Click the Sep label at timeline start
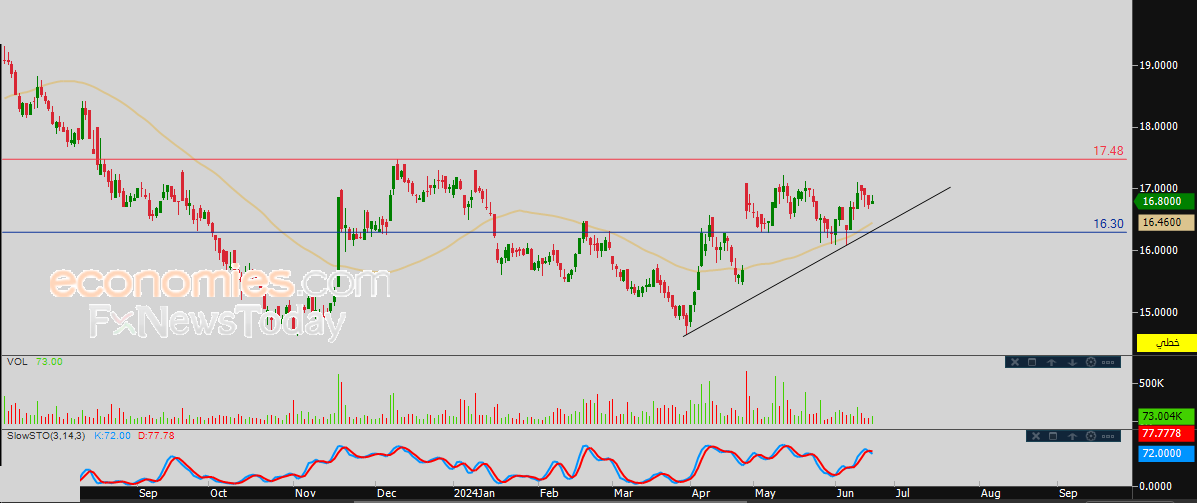Image resolution: width=1197 pixels, height=503 pixels. click(x=148, y=493)
